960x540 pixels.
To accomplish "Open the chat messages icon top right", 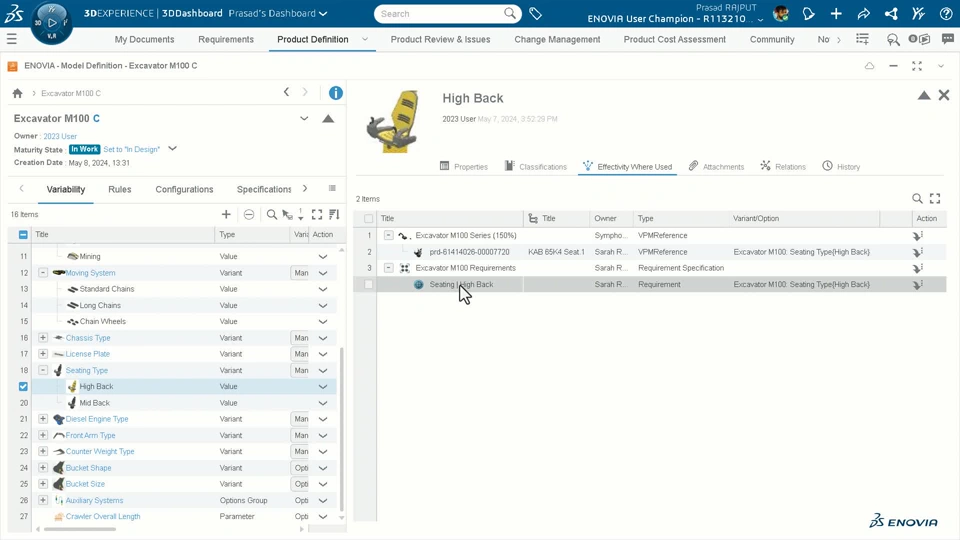I will pyautogui.click(x=948, y=39).
